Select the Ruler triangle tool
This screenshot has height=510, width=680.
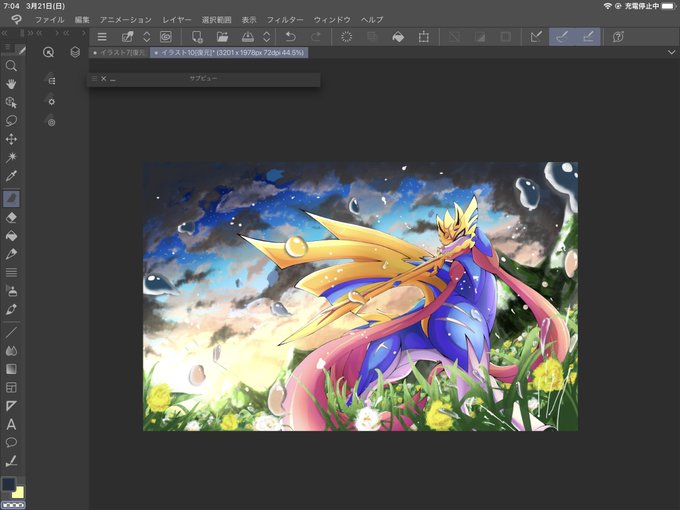coord(11,406)
